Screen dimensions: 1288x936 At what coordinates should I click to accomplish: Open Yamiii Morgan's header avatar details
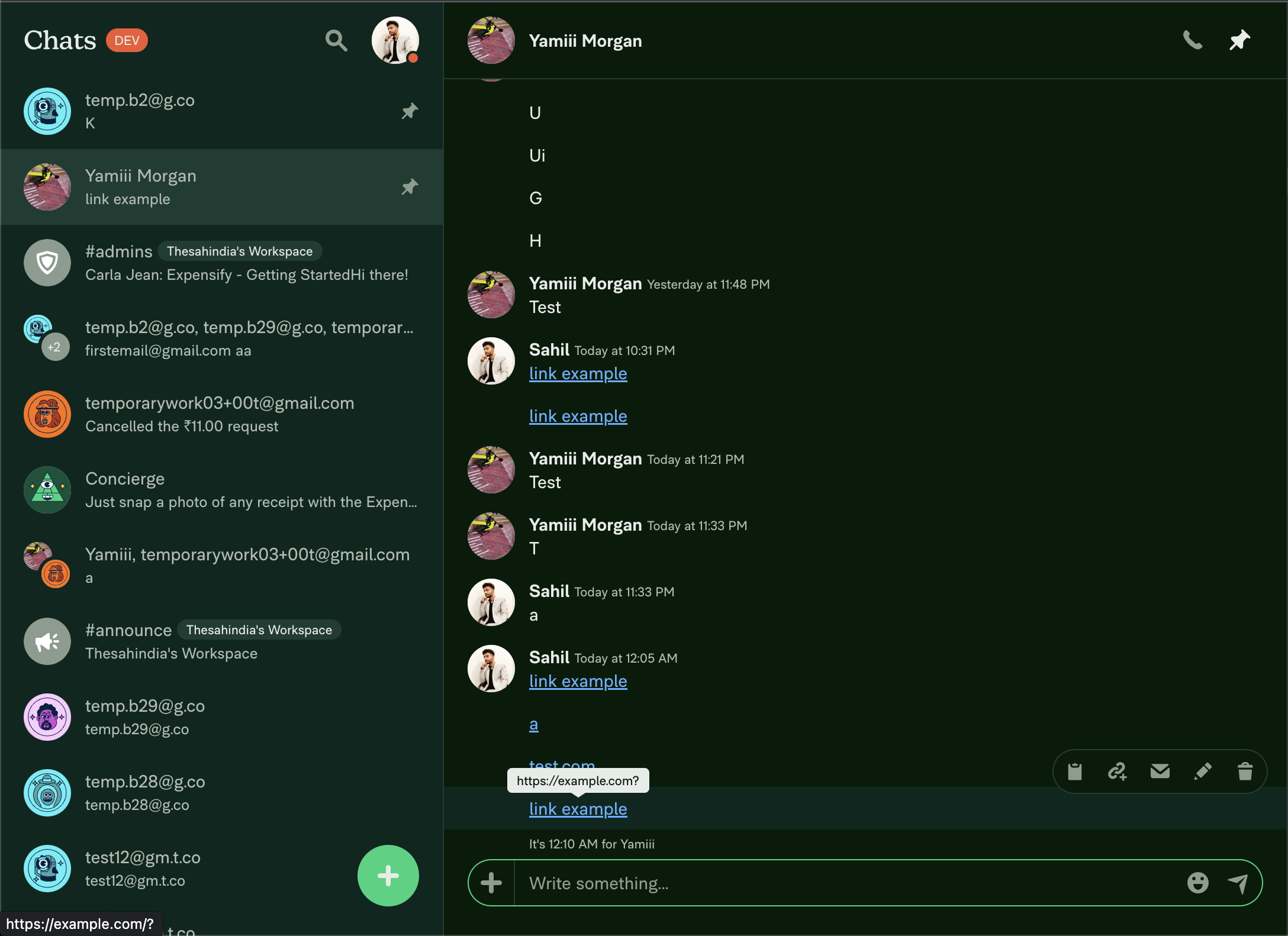tap(491, 40)
